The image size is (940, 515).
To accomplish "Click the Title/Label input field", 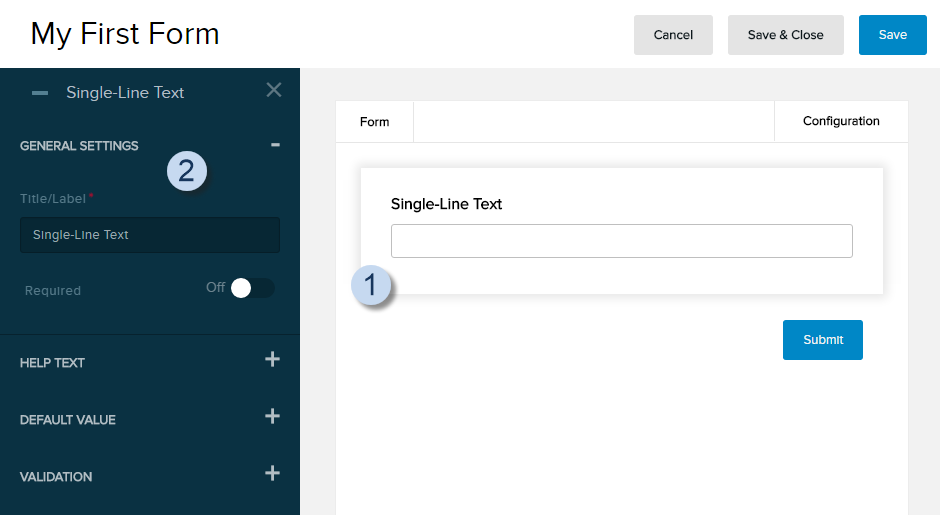I will coord(150,235).
